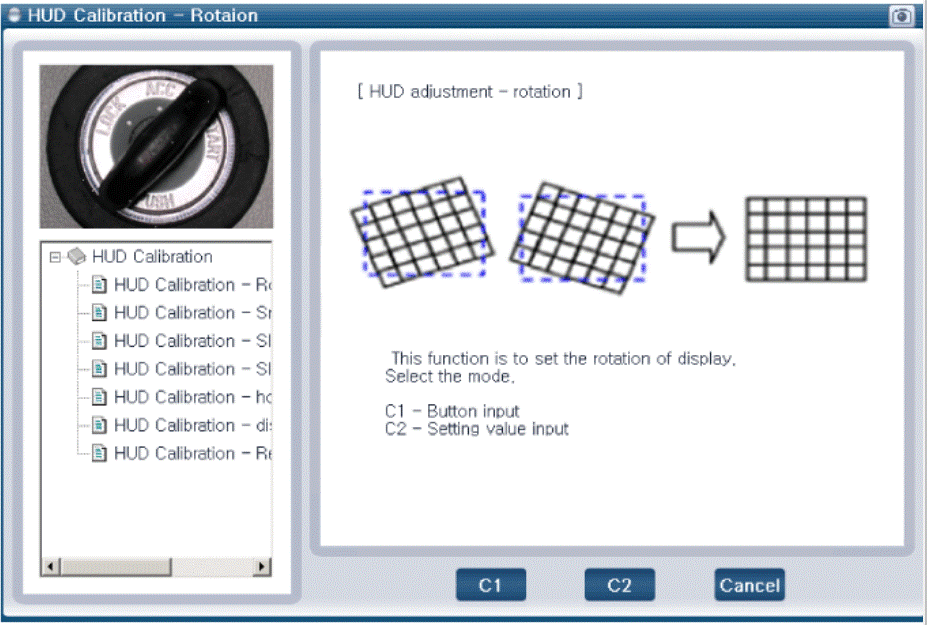Click the camera screenshot icon in the title bar

(x=901, y=16)
